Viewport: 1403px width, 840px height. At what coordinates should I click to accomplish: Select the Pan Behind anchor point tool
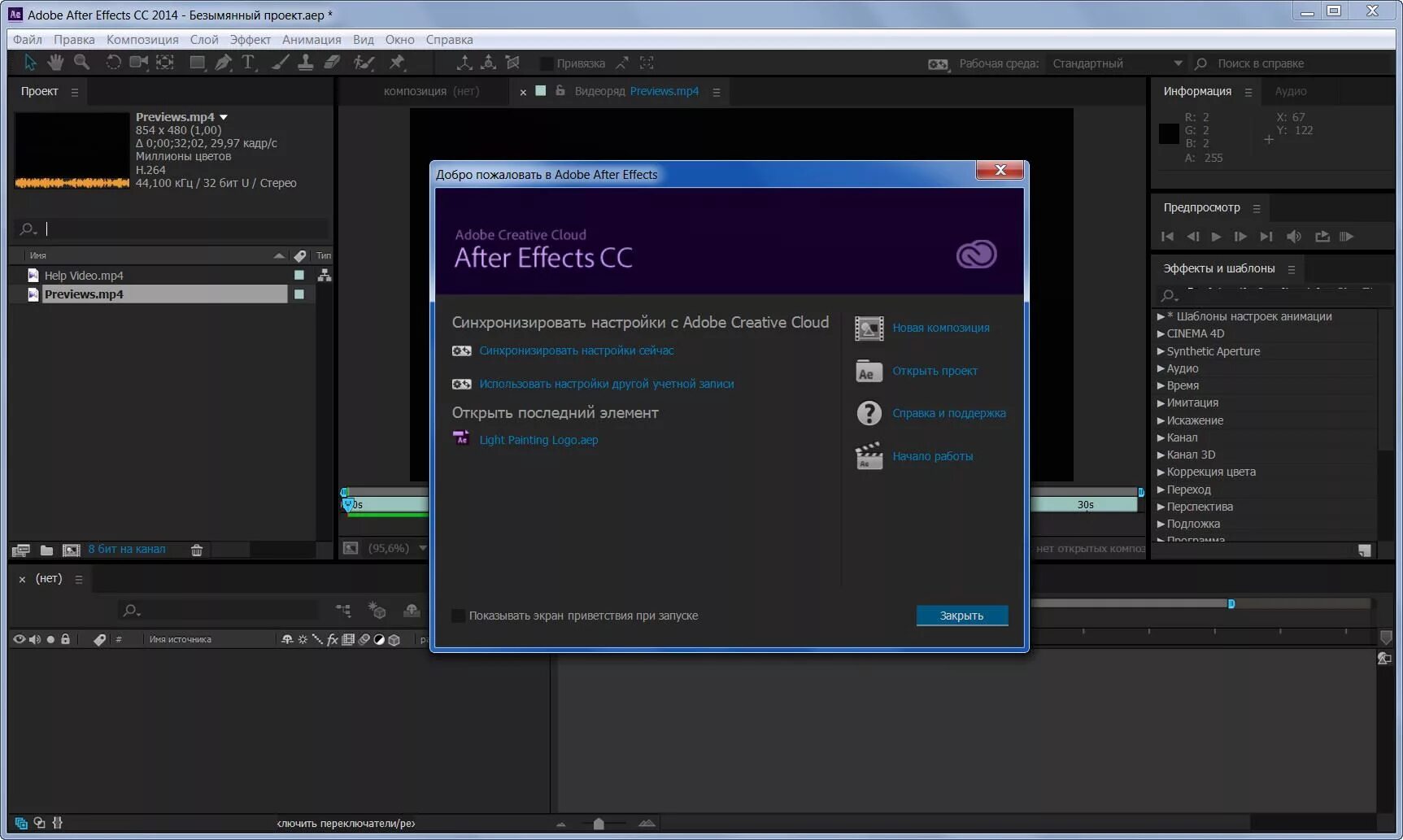(x=165, y=63)
